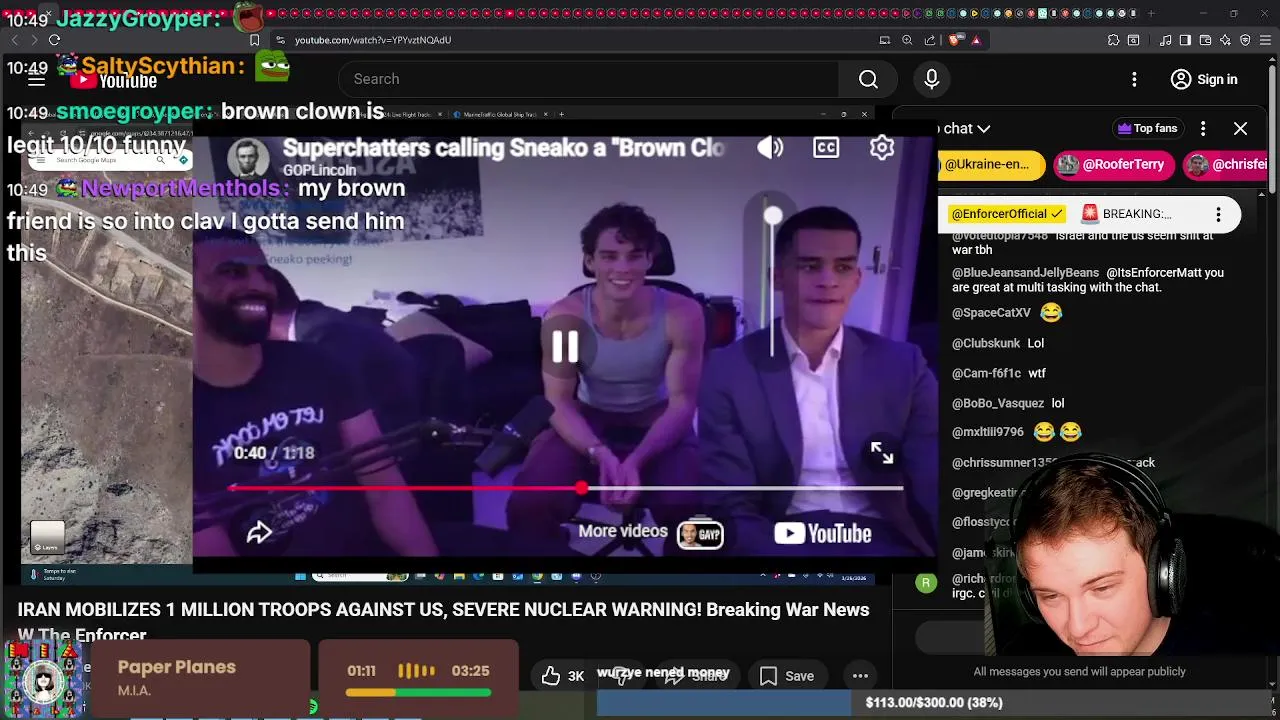1280x720 pixels.
Task: Expand the chat mode dropdown chevron
Action: tap(983, 128)
